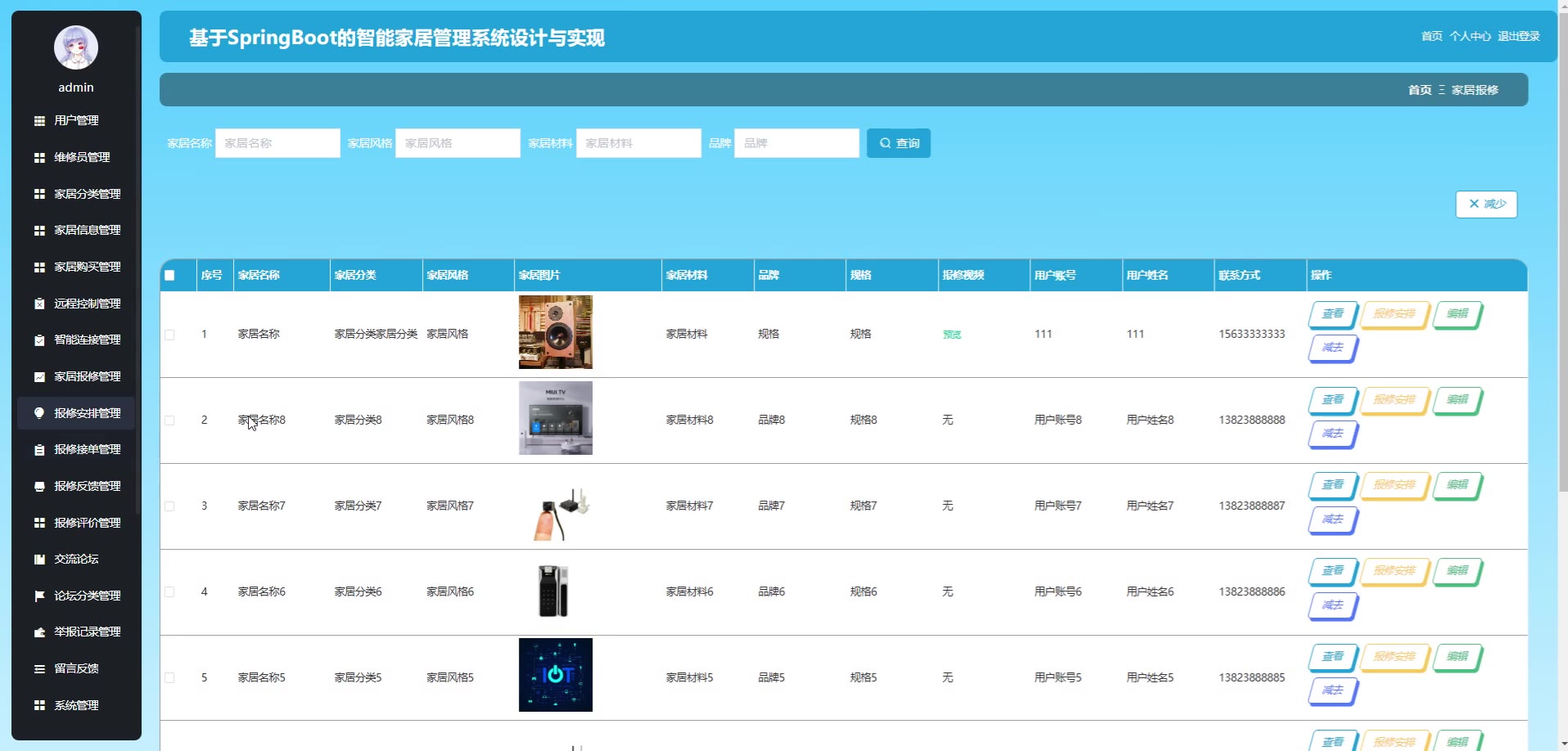Click the 交流论坛 sidebar icon
Image resolution: width=1568 pixels, height=751 pixels.
coord(39,560)
